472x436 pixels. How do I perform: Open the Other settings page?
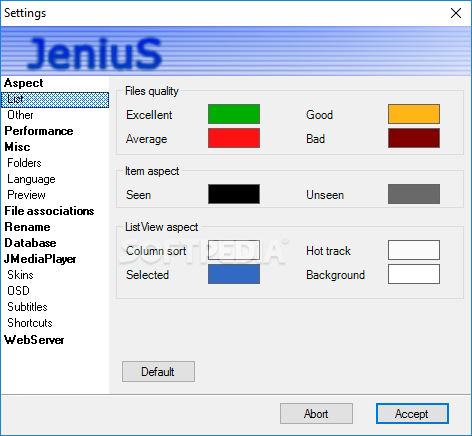[x=20, y=115]
